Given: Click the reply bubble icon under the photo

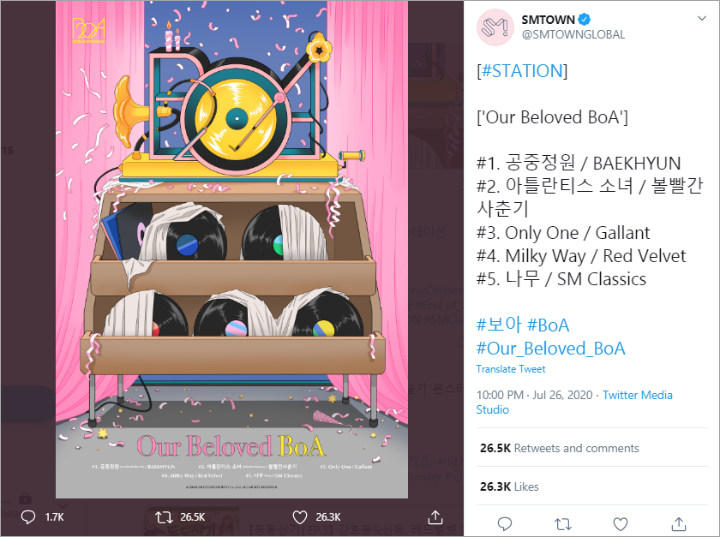Looking at the screenshot, I should click(x=28, y=517).
